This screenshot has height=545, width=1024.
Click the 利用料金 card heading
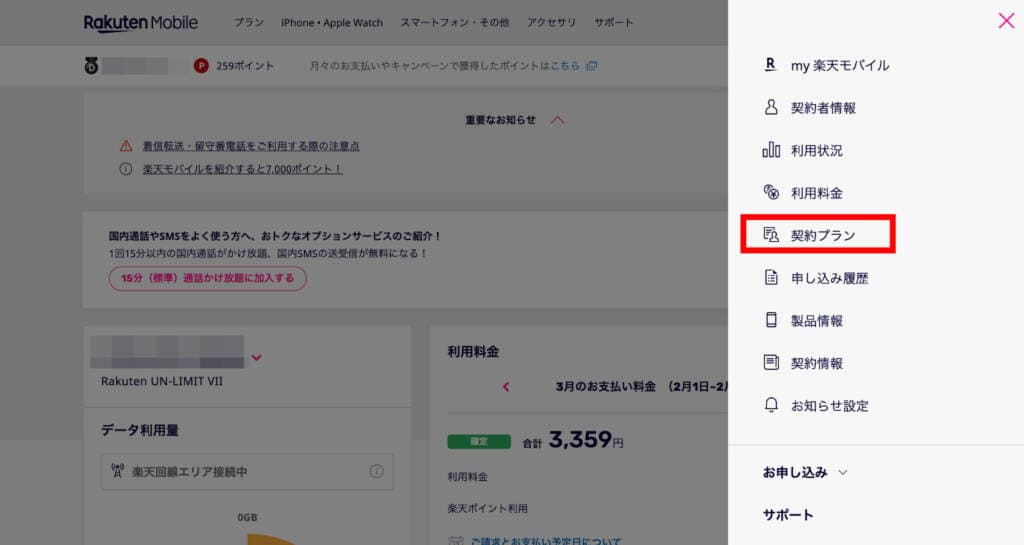pos(473,352)
